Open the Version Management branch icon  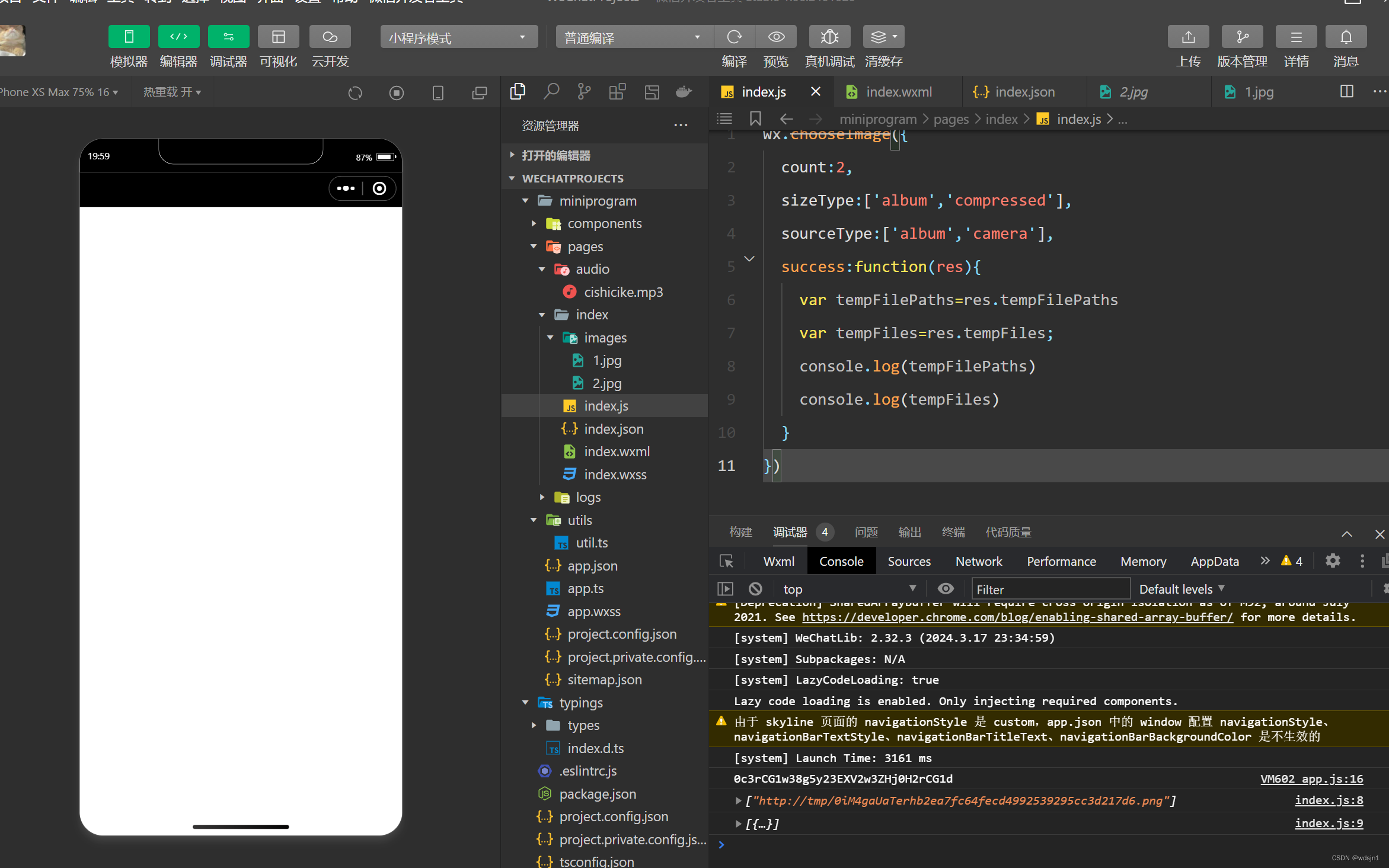tap(1242, 37)
